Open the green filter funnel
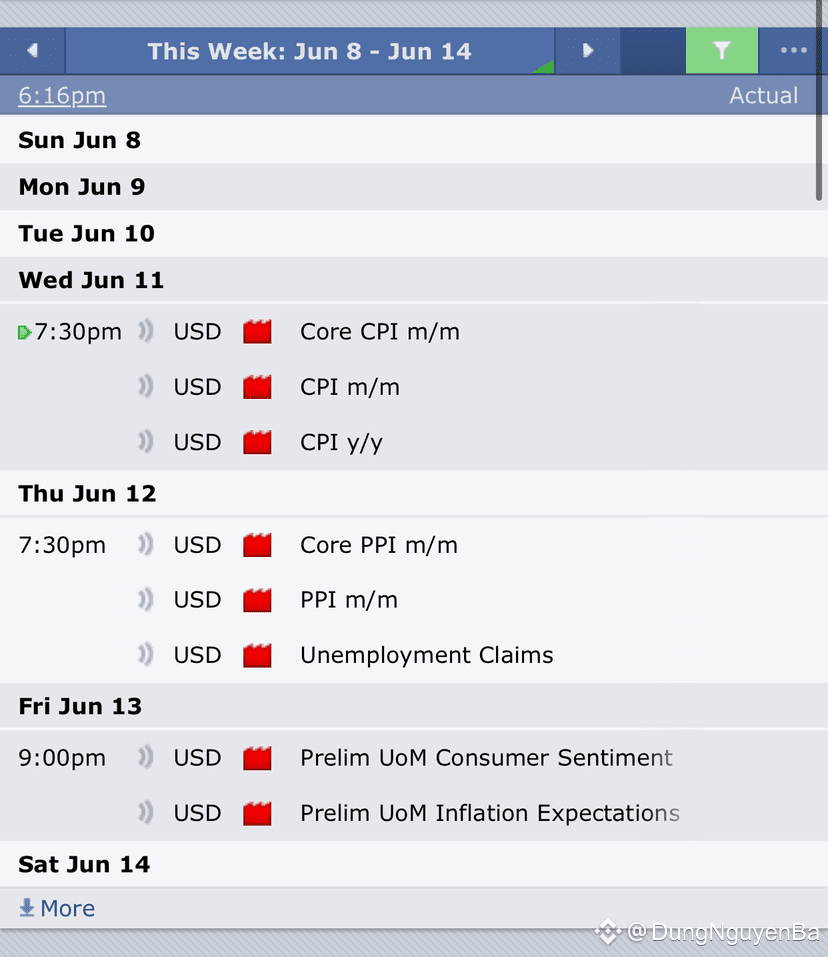Screen dimensions: 828x957 721,51
